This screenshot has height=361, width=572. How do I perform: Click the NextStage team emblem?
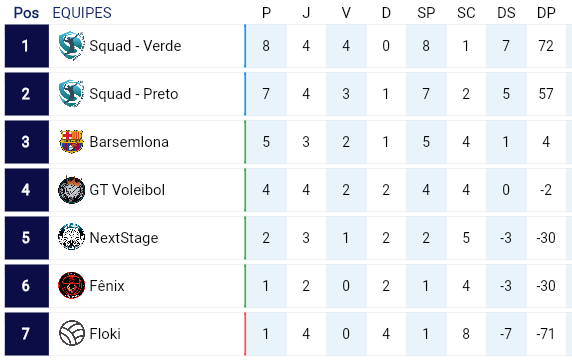click(x=72, y=237)
